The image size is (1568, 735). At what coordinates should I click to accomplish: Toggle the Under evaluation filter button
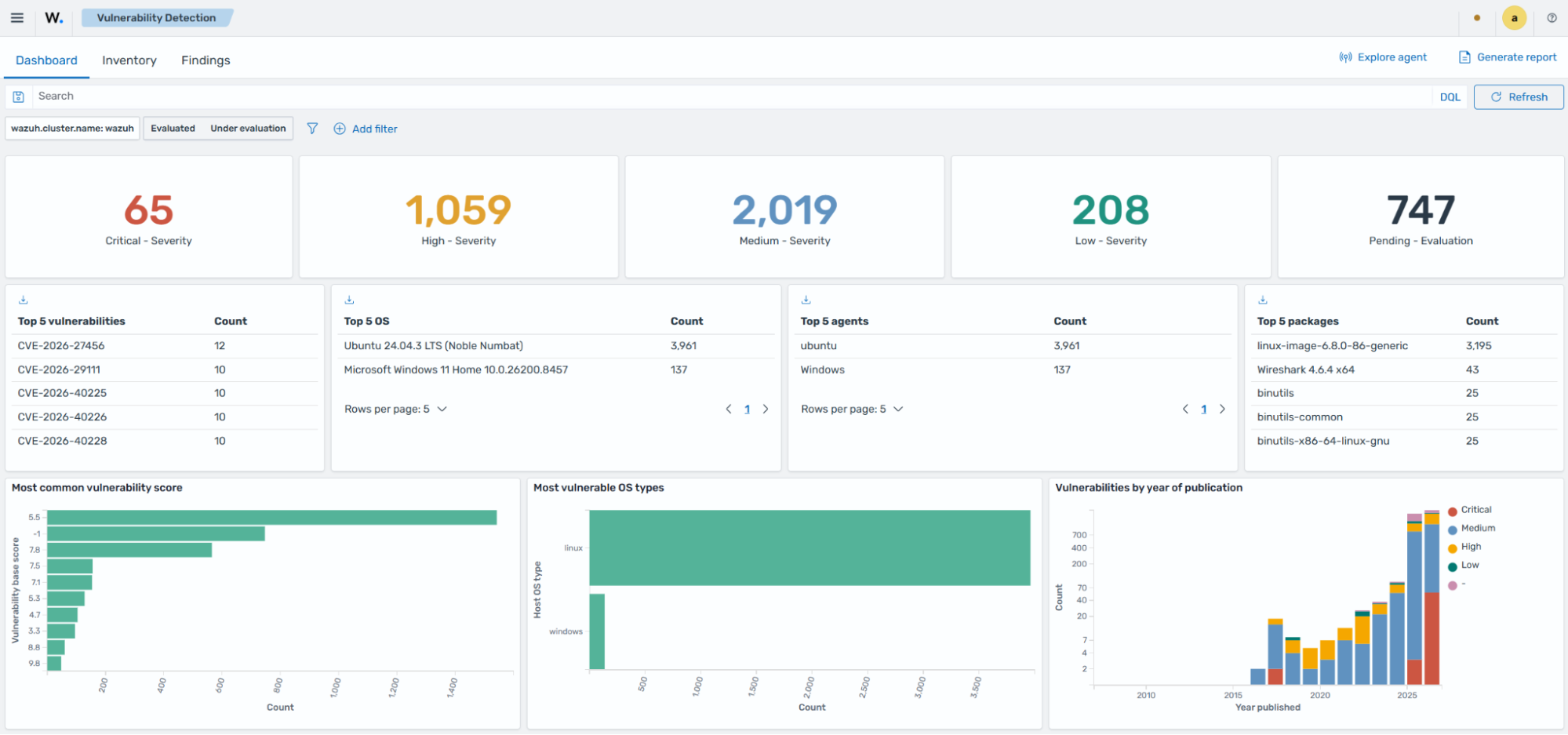point(248,129)
